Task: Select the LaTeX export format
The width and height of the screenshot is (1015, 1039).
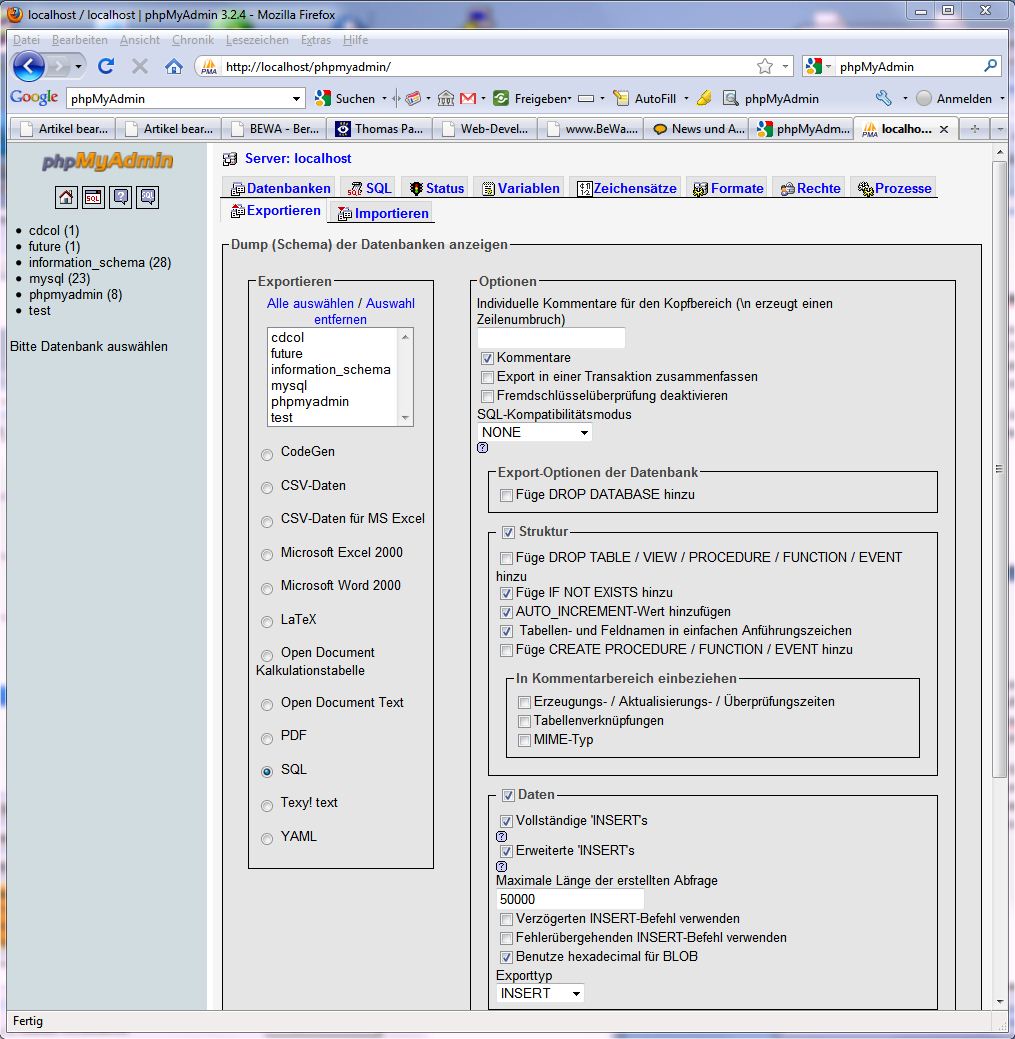Action: click(267, 622)
